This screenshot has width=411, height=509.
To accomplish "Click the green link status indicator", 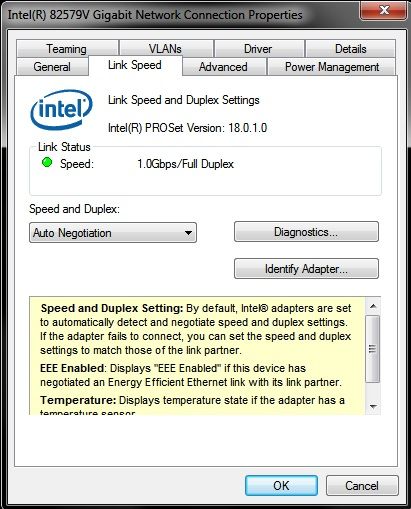I will pos(47,163).
